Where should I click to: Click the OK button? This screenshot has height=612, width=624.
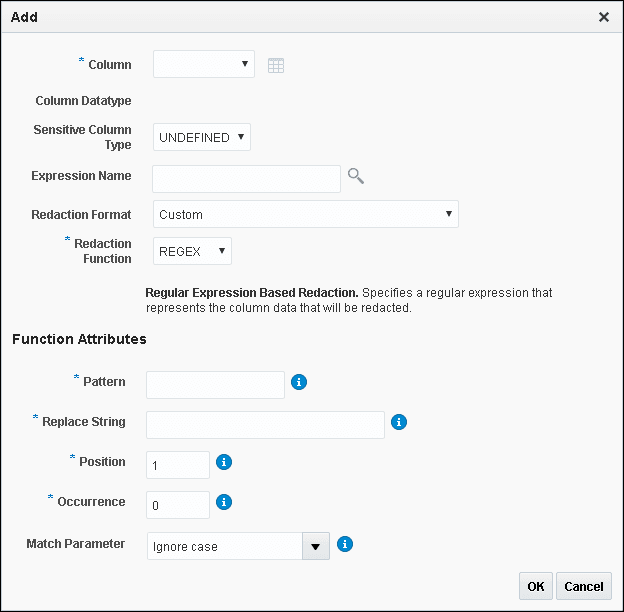point(536,587)
